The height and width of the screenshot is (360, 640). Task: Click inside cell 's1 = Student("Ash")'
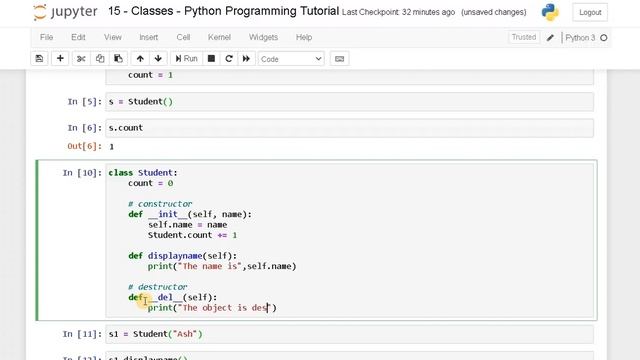349,334
